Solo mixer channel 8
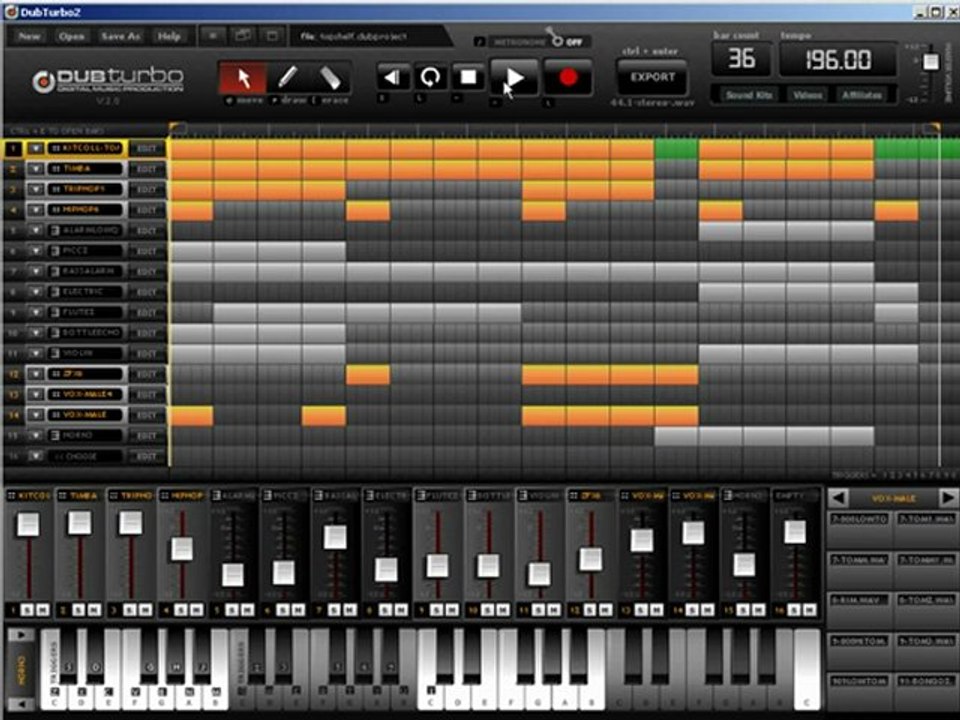The width and height of the screenshot is (960, 720). [386, 609]
